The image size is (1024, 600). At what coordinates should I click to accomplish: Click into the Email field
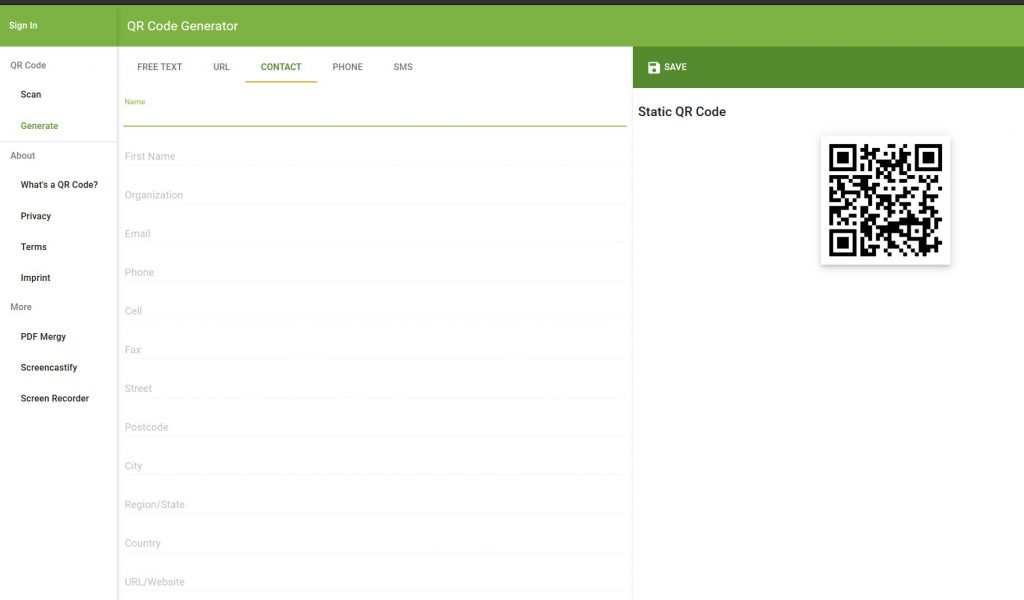tap(375, 234)
